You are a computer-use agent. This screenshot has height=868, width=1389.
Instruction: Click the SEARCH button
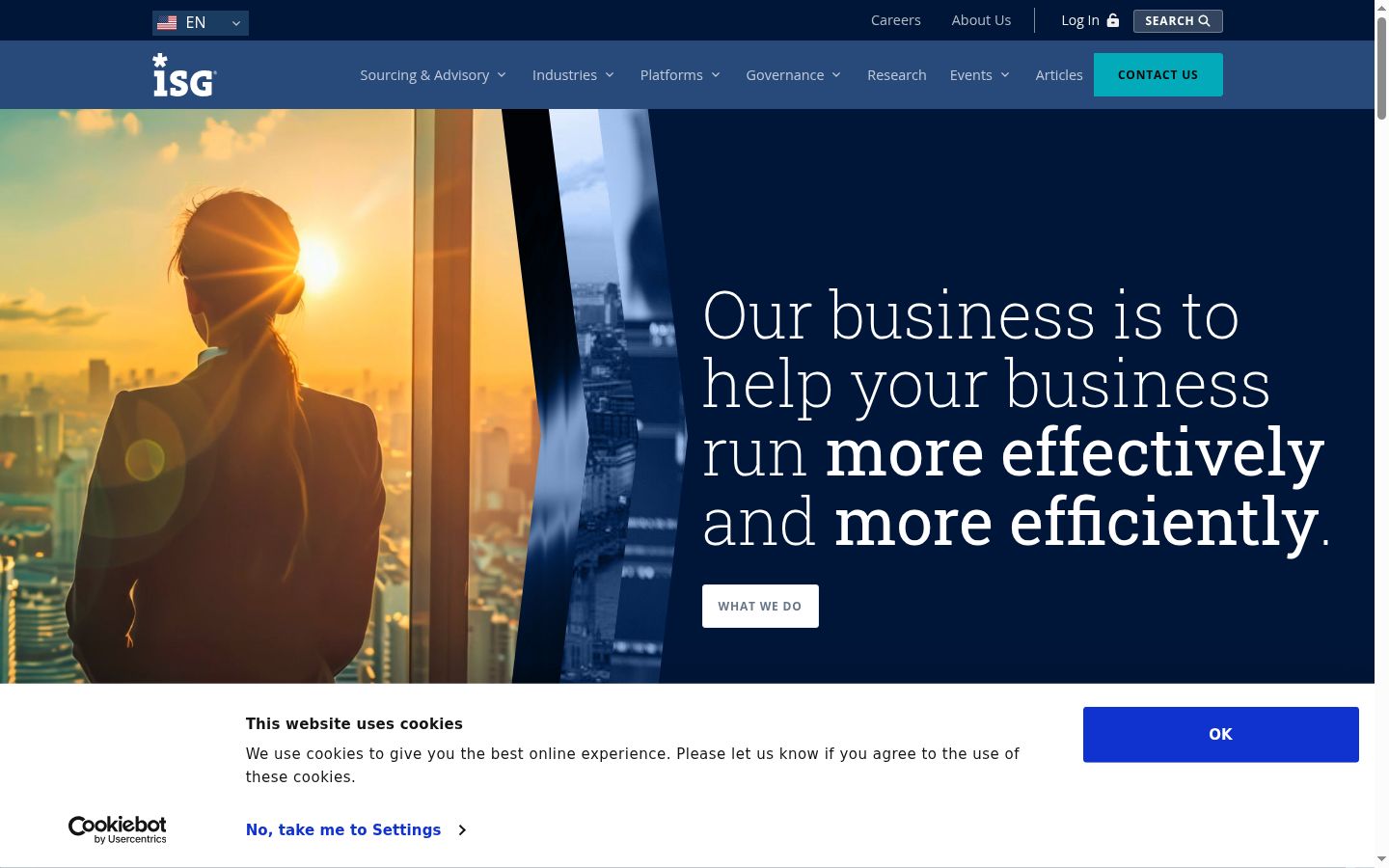pos(1178,21)
